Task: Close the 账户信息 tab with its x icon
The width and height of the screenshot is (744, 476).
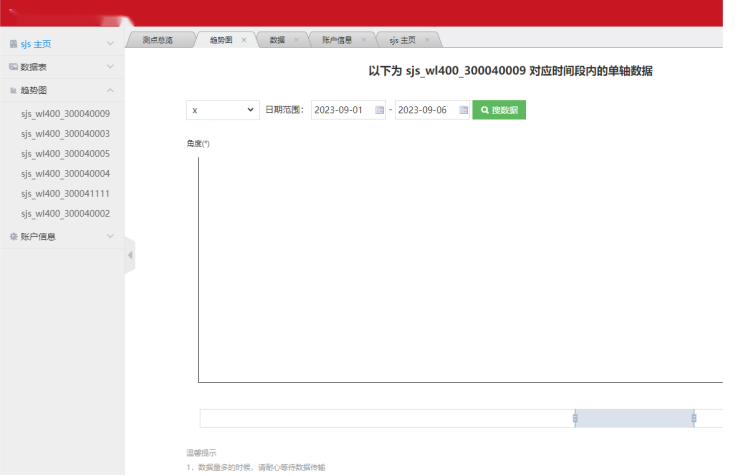Action: [363, 40]
